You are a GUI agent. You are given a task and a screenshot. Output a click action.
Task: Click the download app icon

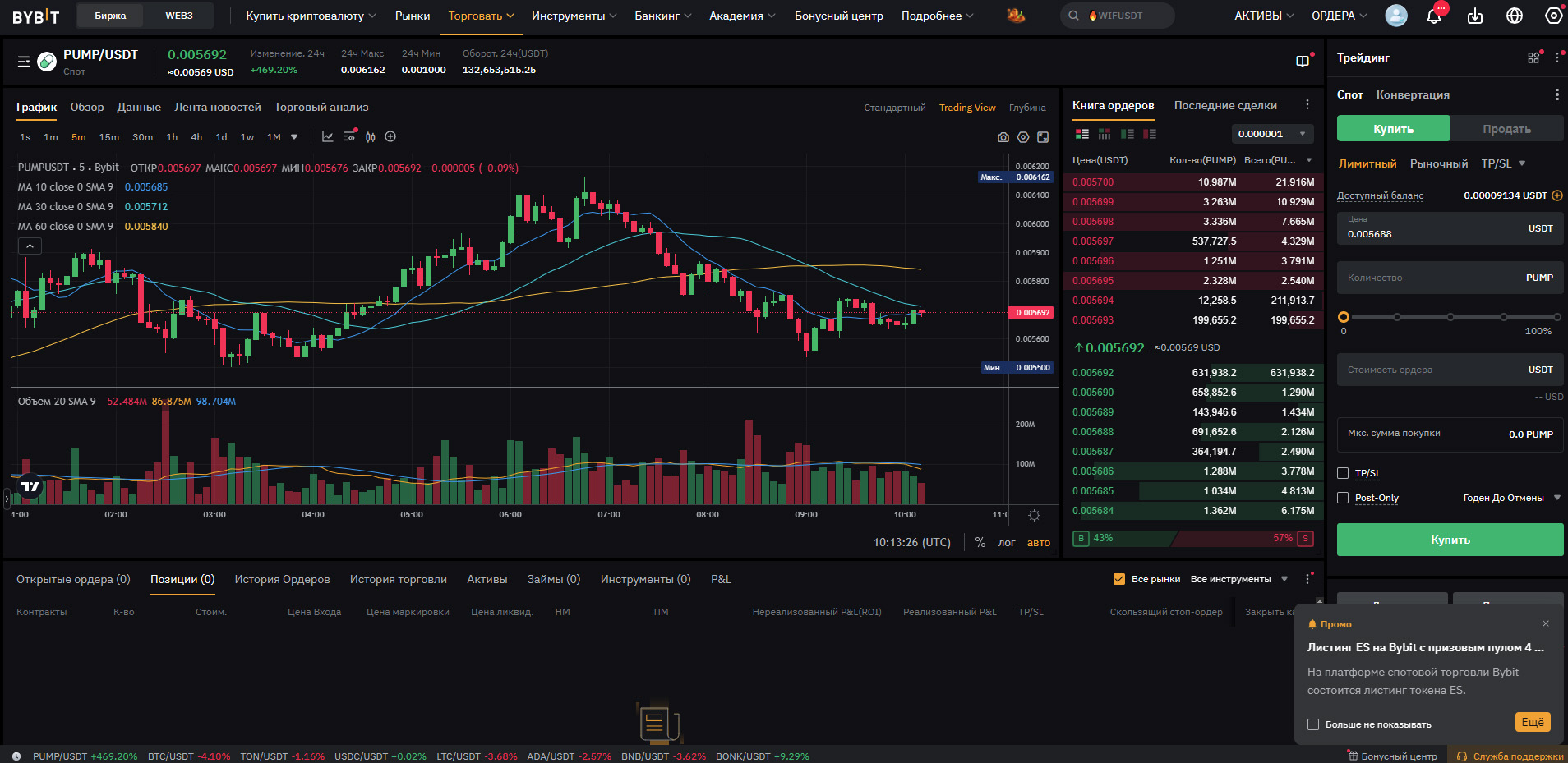point(1475,16)
